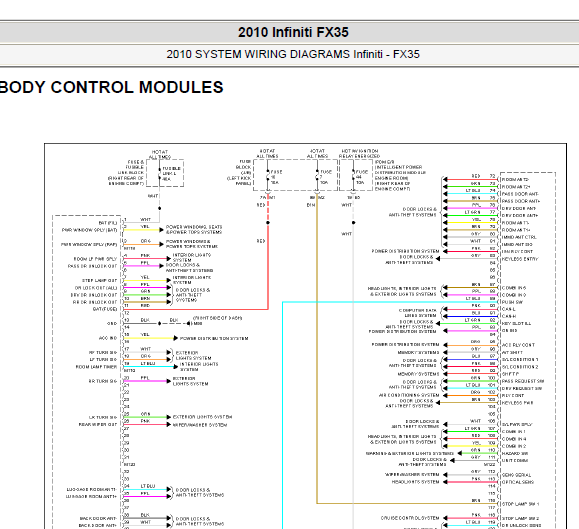Click the 'KEYLESS ENTRY' pin label
The image size is (579, 529).
520,259
